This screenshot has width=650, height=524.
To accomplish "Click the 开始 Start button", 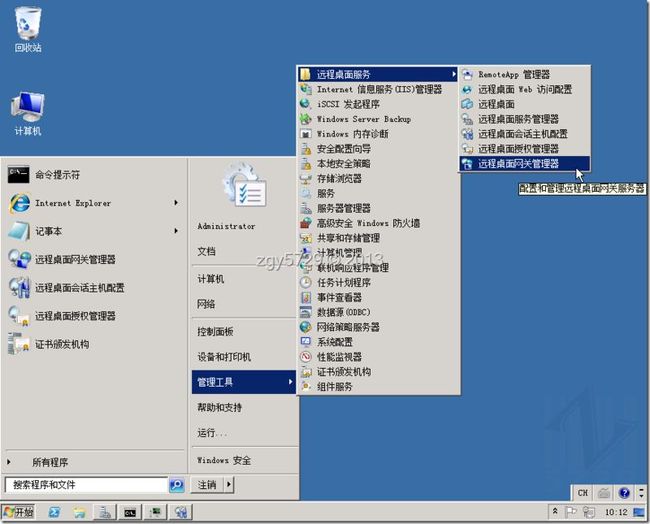I will [18, 512].
